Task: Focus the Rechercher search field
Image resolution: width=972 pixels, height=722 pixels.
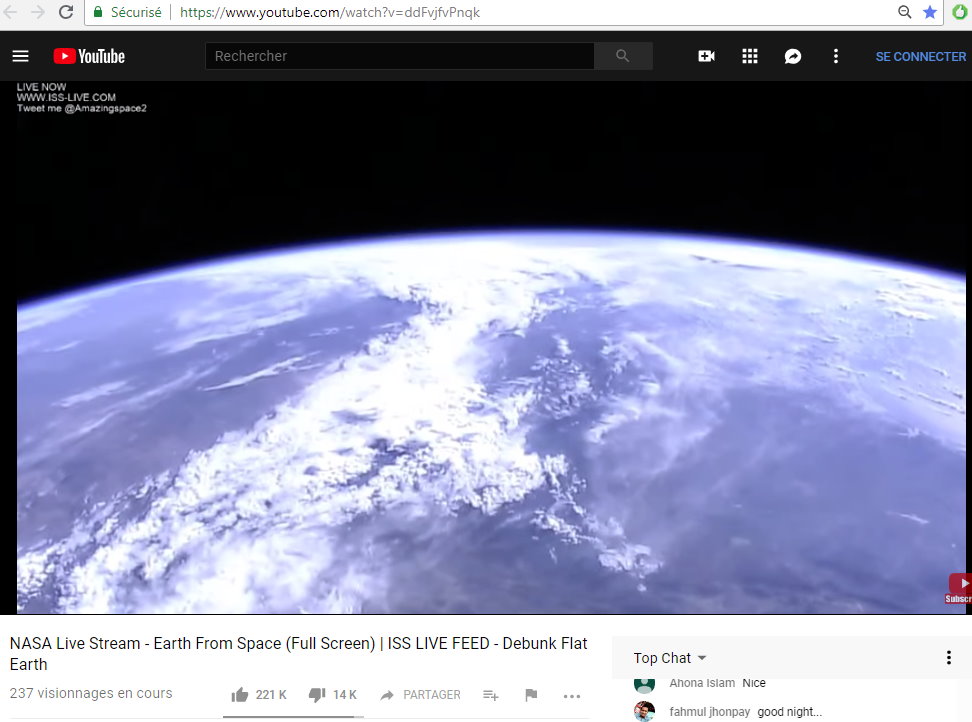Action: [x=400, y=56]
